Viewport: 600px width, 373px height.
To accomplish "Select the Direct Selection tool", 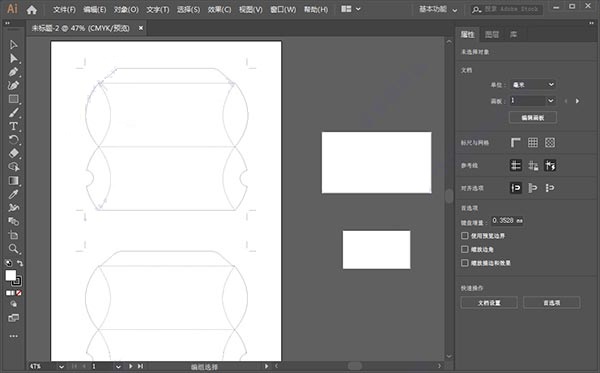I will (x=13, y=58).
